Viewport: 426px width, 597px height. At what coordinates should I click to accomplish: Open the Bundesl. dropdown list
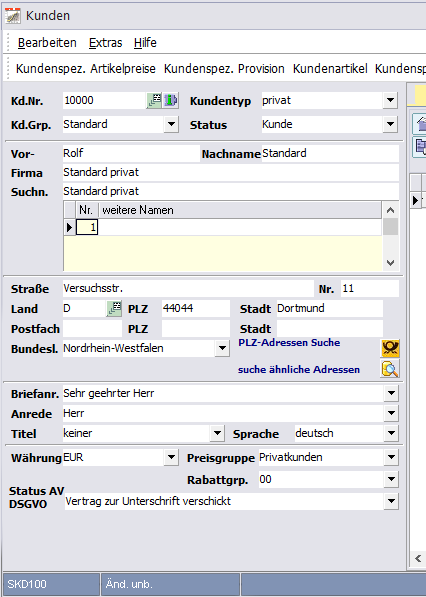[x=222, y=348]
